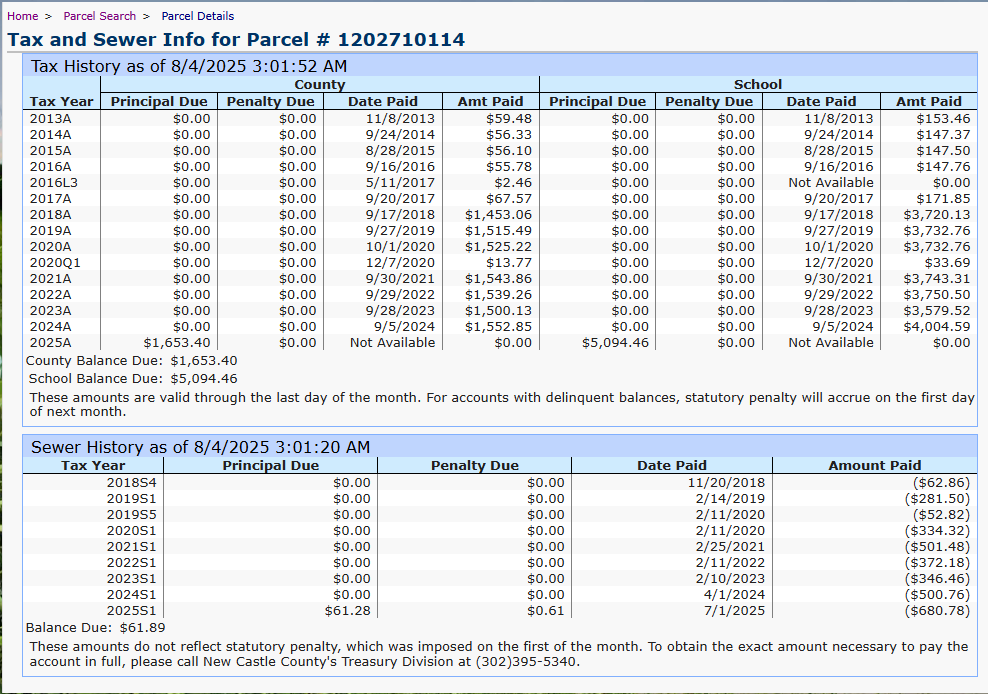Screen dimensions: 988x694
Task: Select the County Balance Due line
Action: [131, 360]
